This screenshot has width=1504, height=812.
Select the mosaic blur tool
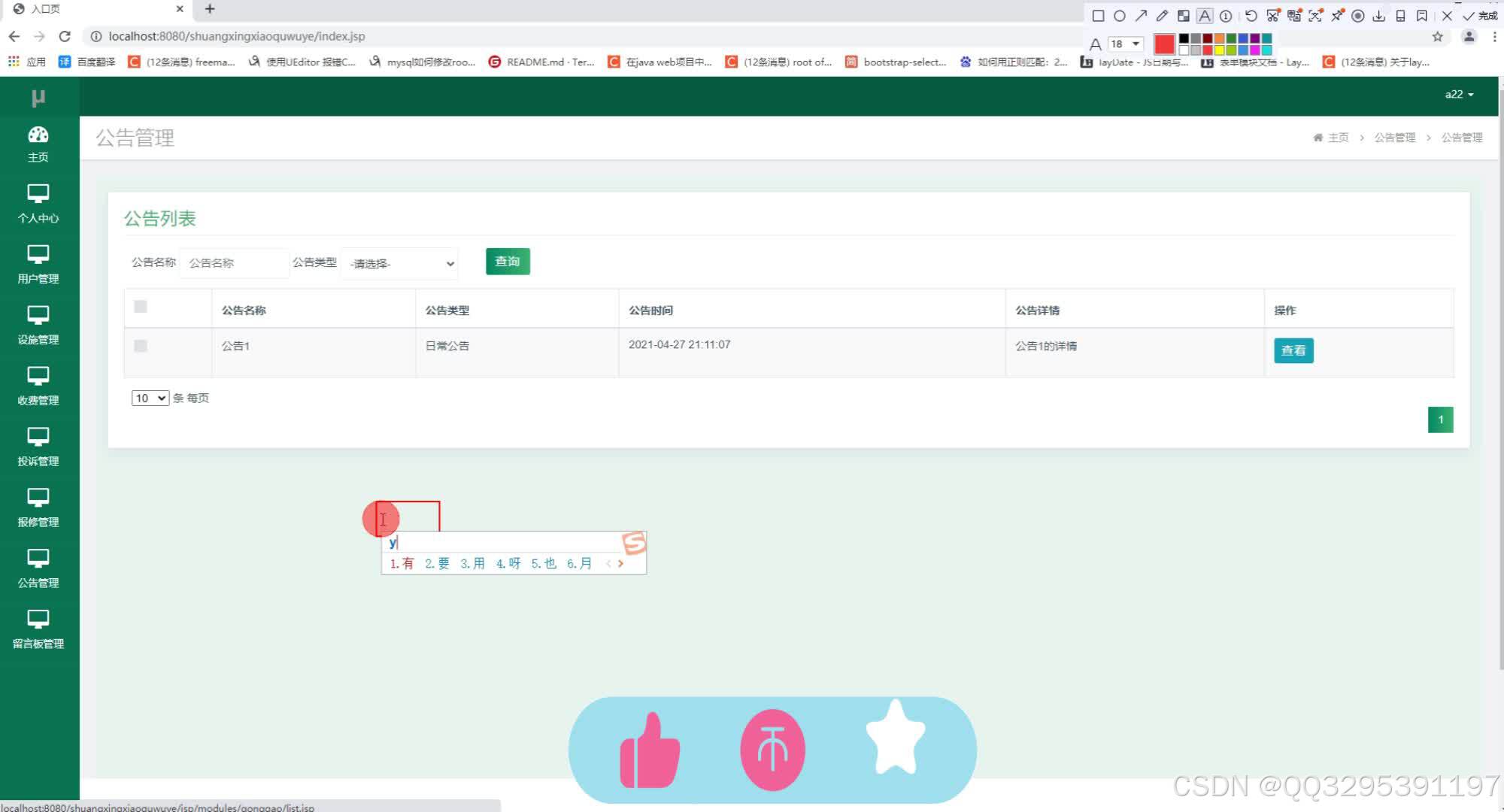pos(1183,16)
